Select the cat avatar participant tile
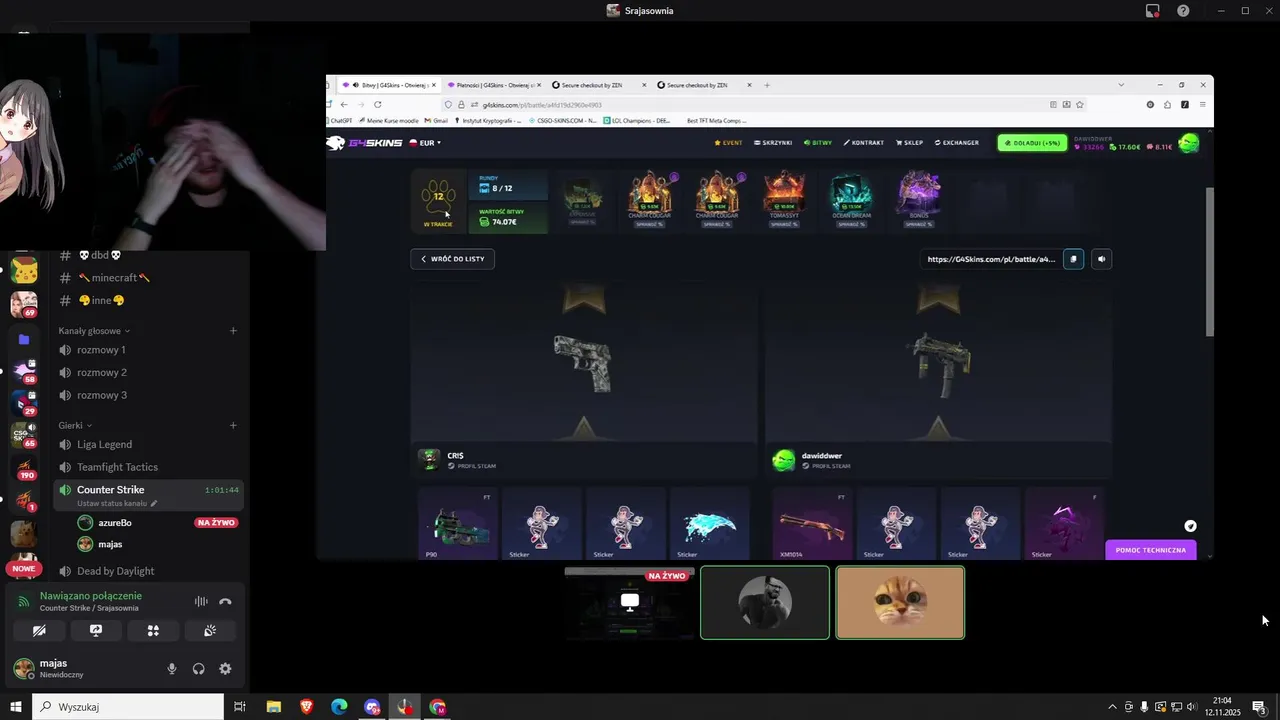Screen dimensions: 1280x720 pyautogui.click(x=900, y=603)
